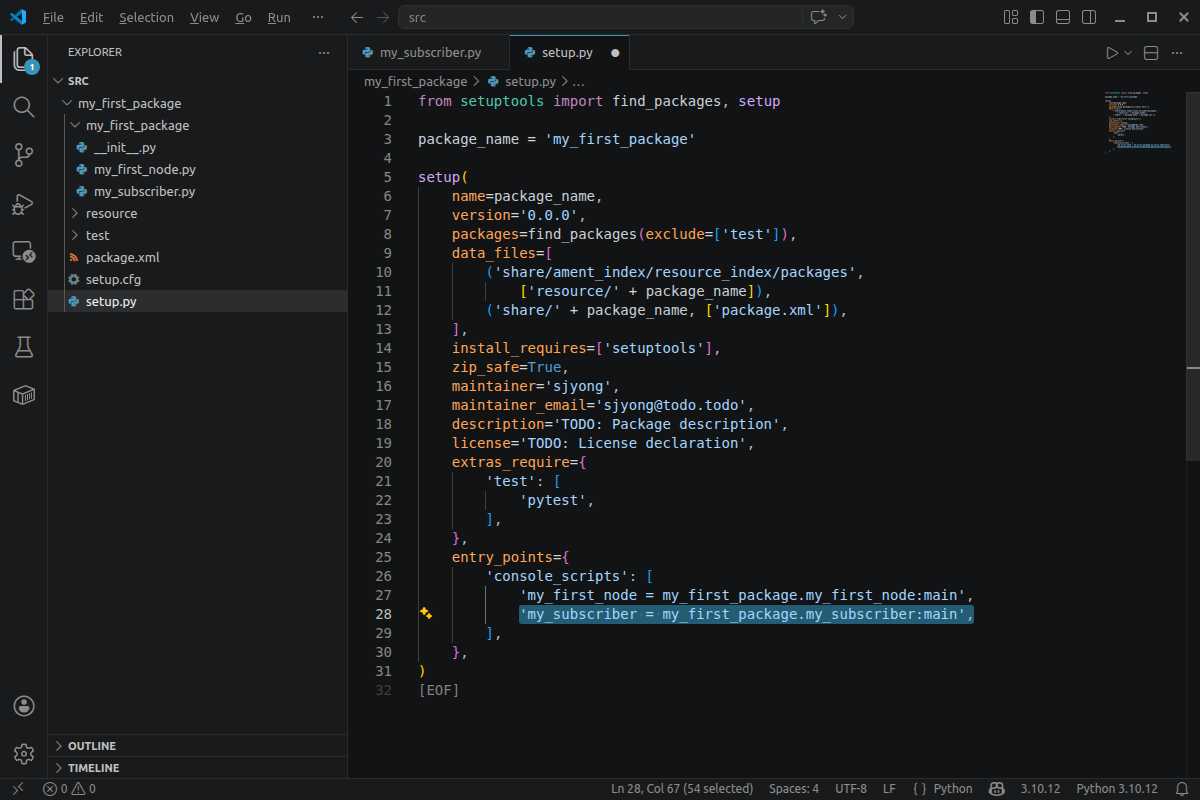Open the Manage gear icon
The height and width of the screenshot is (800, 1200).
[x=24, y=754]
